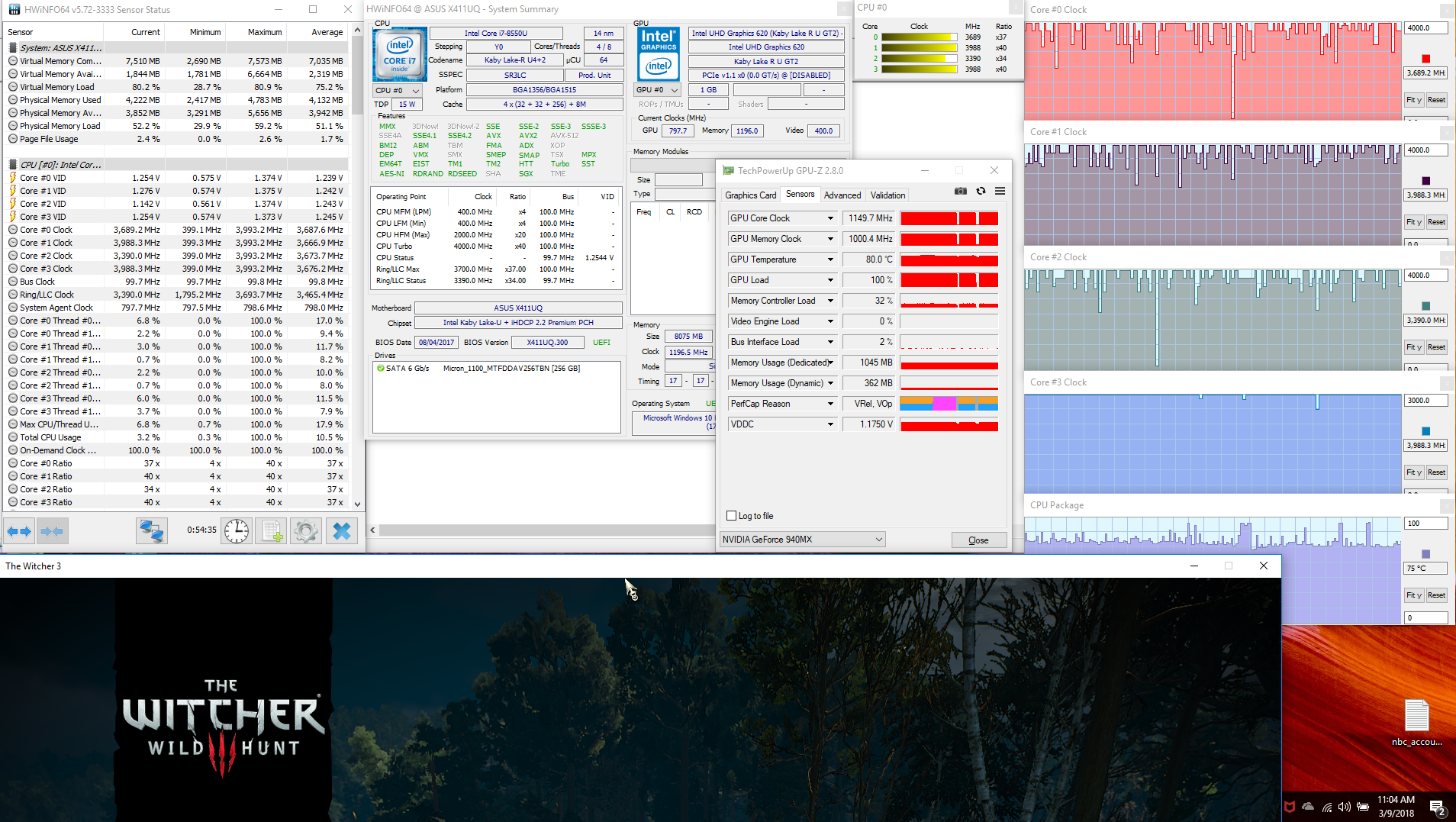Click Fit y on the Core #0 Clock graph
This screenshot has width=1456, height=822.
click(1414, 100)
